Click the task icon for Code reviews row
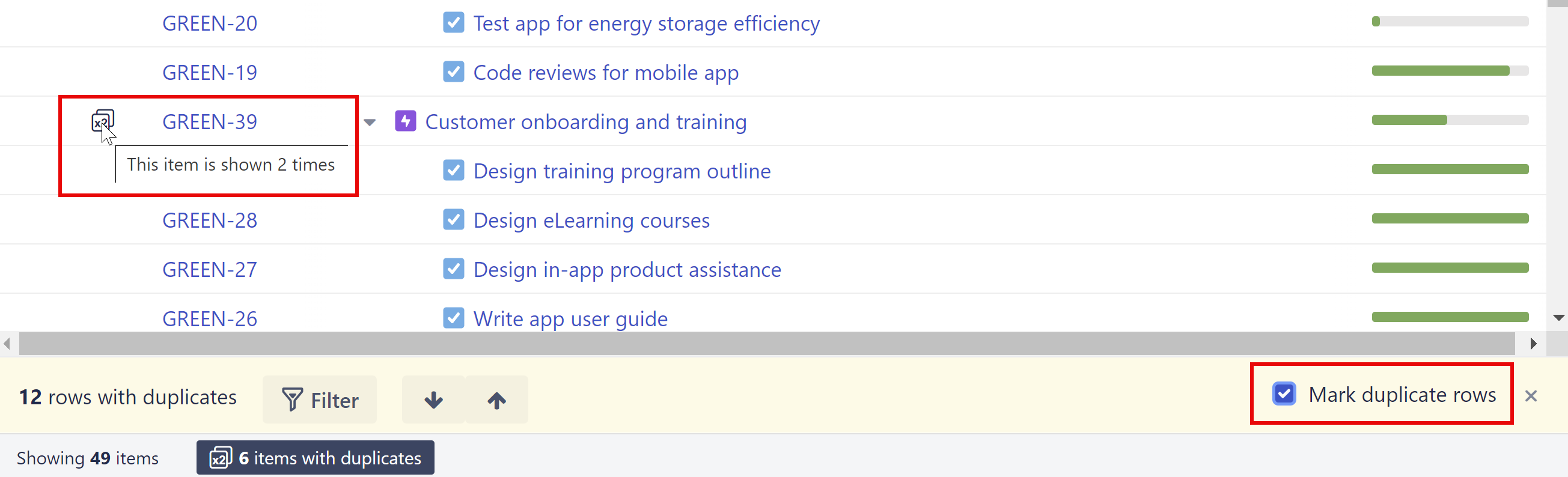 pyautogui.click(x=454, y=72)
